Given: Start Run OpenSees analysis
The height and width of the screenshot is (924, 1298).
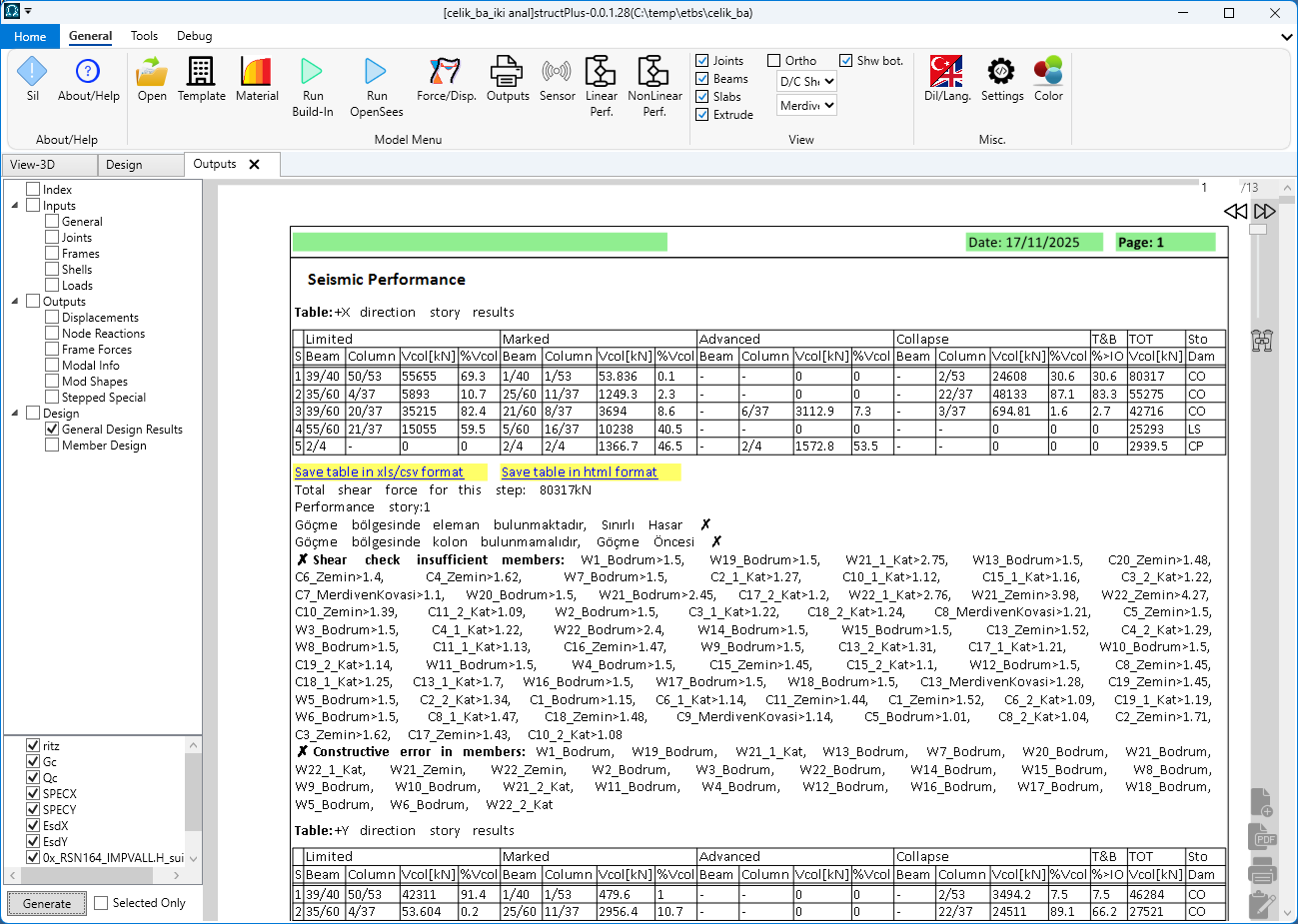Looking at the screenshot, I should coord(376,72).
